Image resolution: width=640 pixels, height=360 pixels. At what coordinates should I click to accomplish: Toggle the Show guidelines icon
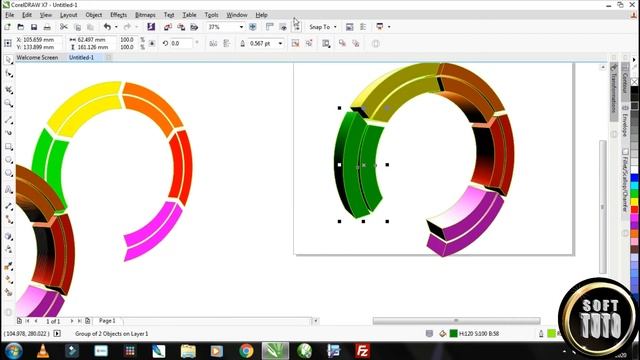(x=296, y=27)
